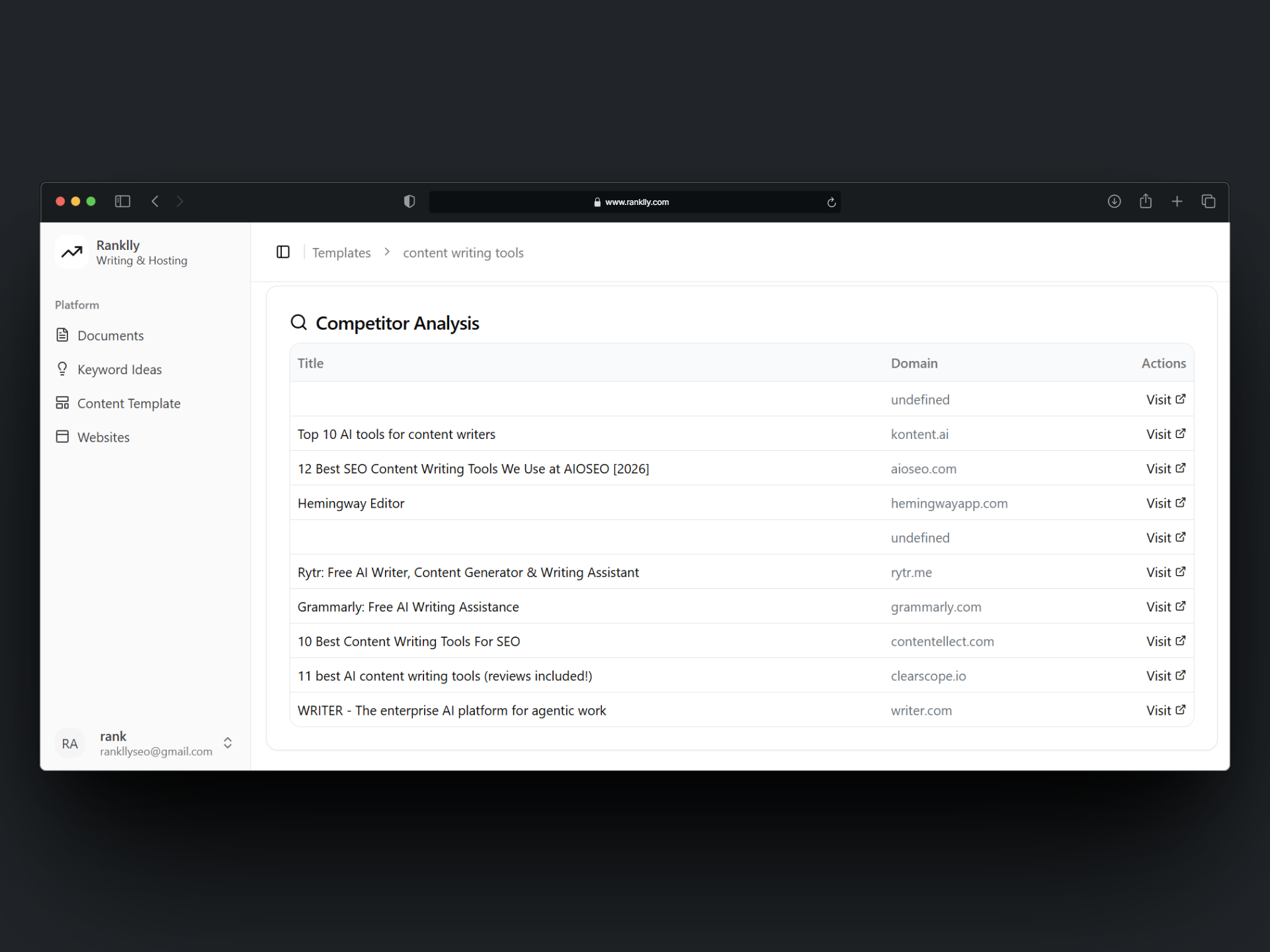Open the tab overview control
The width and height of the screenshot is (1270, 952).
pyautogui.click(x=1208, y=202)
